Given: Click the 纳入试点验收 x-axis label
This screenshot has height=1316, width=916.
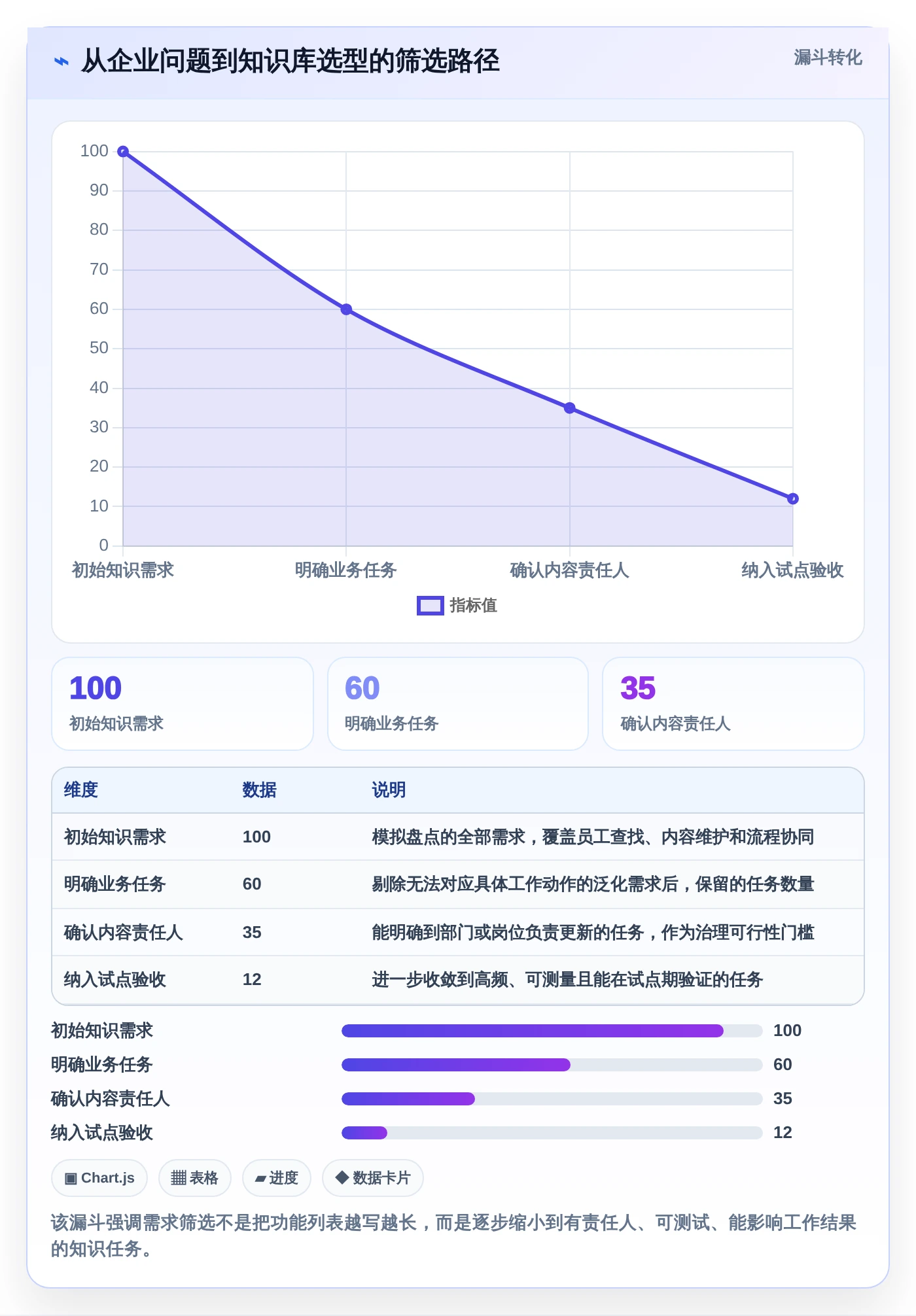Looking at the screenshot, I should point(792,570).
